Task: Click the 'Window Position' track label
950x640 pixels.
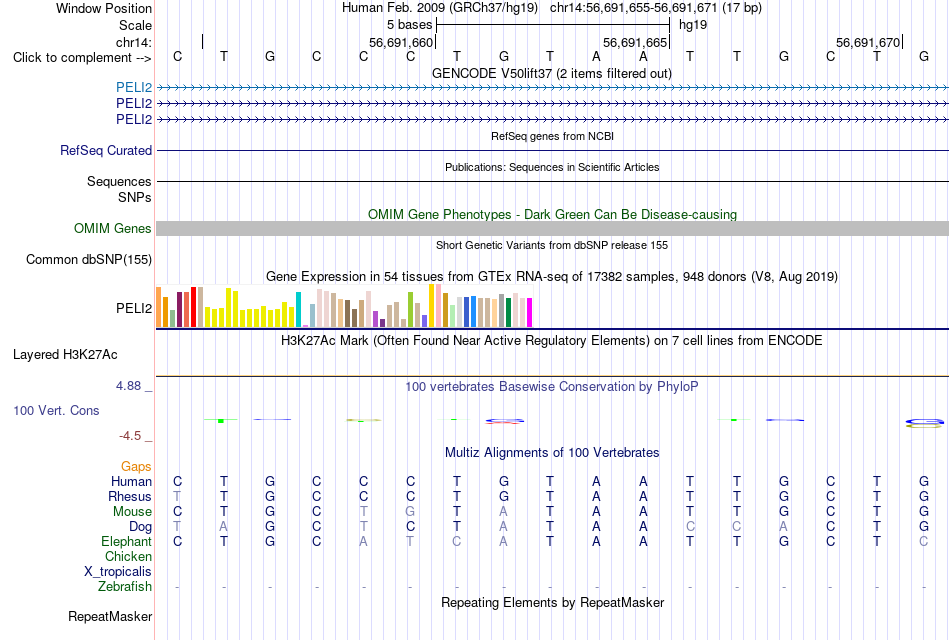Action: (x=104, y=8)
